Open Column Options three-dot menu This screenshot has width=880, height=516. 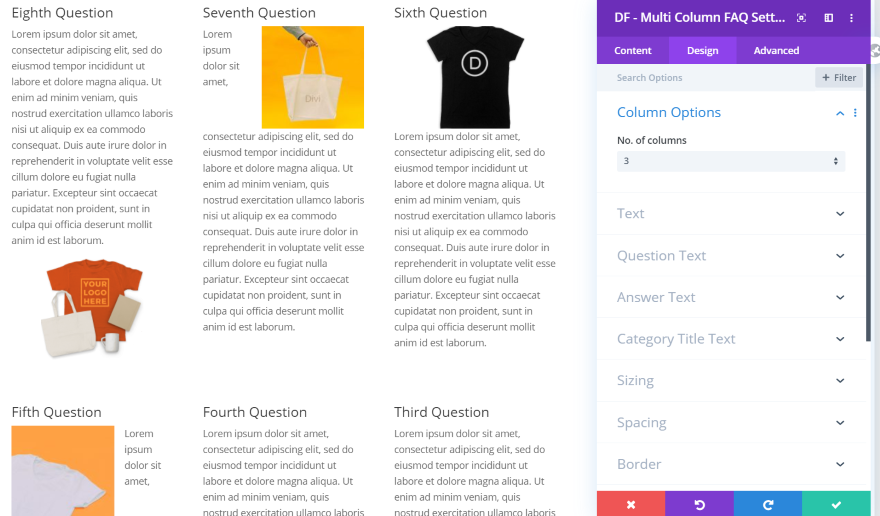855,113
